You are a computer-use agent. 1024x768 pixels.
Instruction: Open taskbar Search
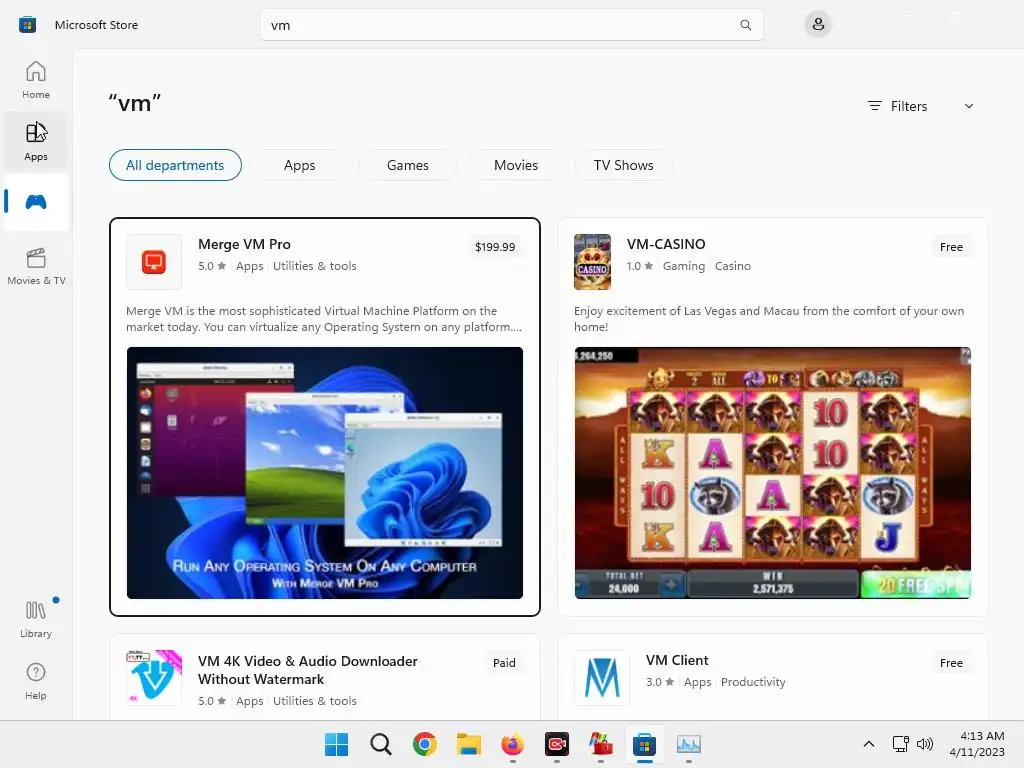(x=381, y=744)
